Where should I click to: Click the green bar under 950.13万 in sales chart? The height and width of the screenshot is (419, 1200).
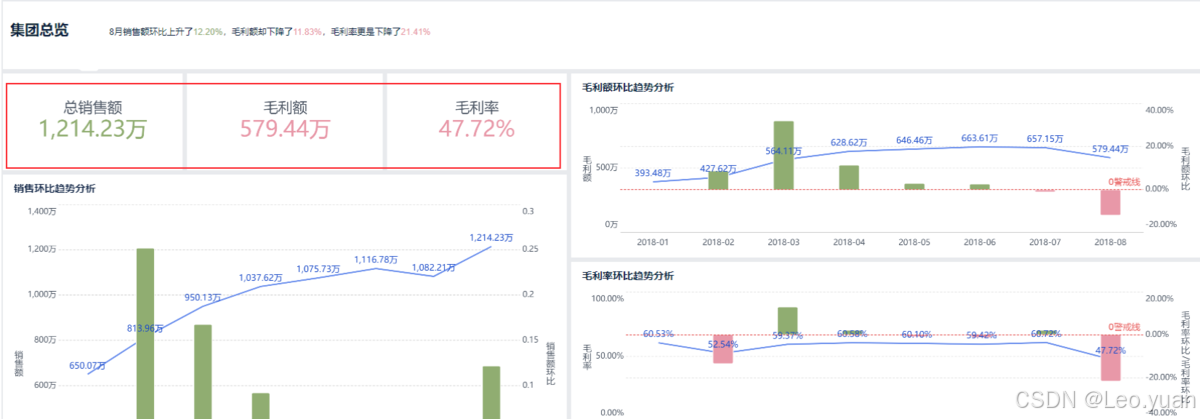[x=203, y=371]
